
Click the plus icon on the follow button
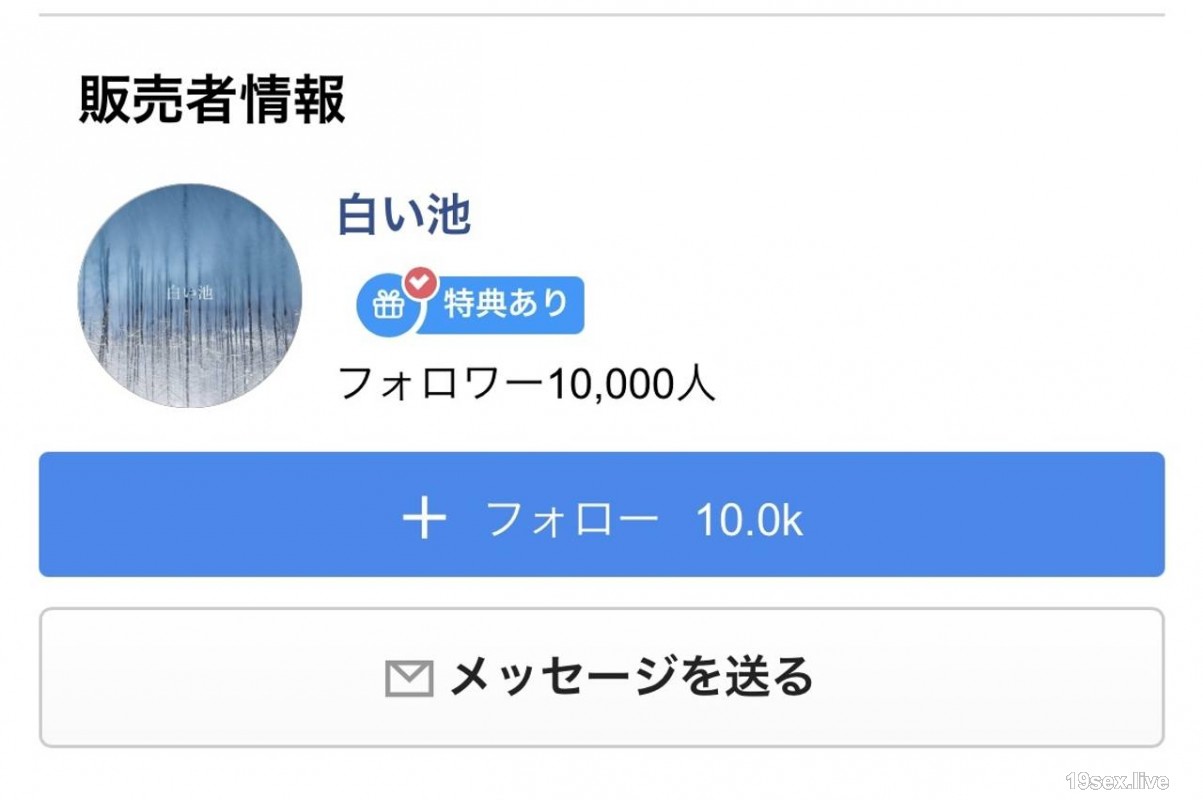[x=425, y=519]
